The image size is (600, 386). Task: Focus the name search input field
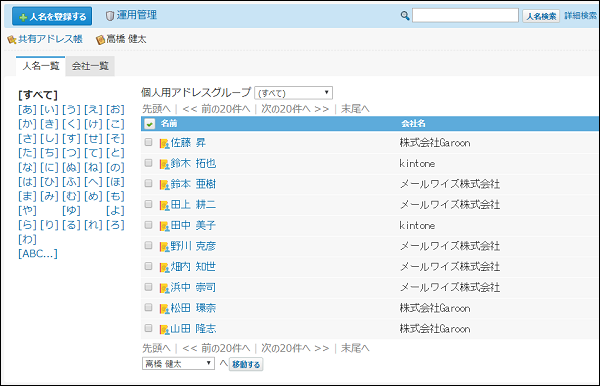tap(465, 16)
